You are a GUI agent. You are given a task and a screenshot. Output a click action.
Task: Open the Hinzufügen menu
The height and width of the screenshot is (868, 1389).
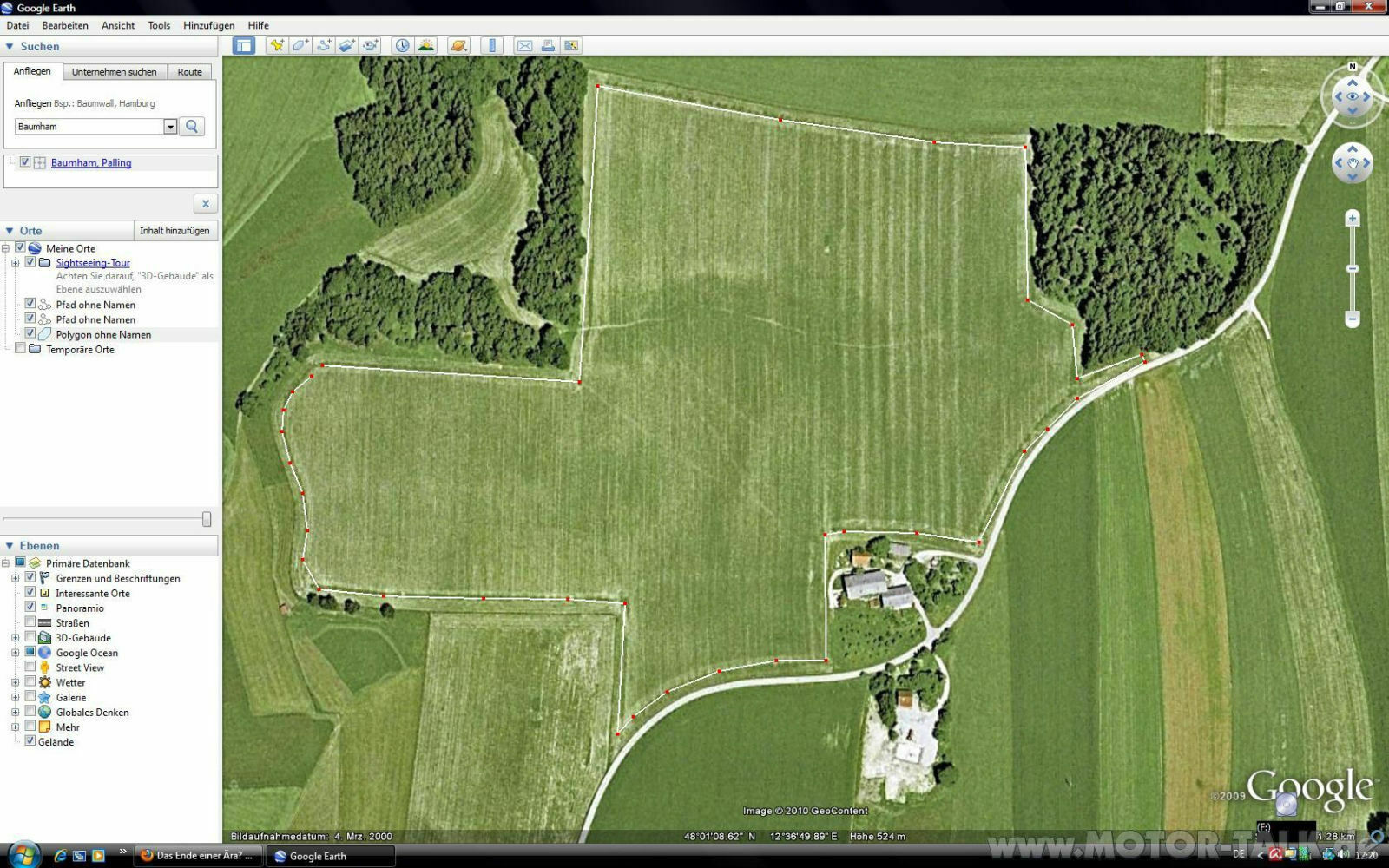[x=208, y=25]
